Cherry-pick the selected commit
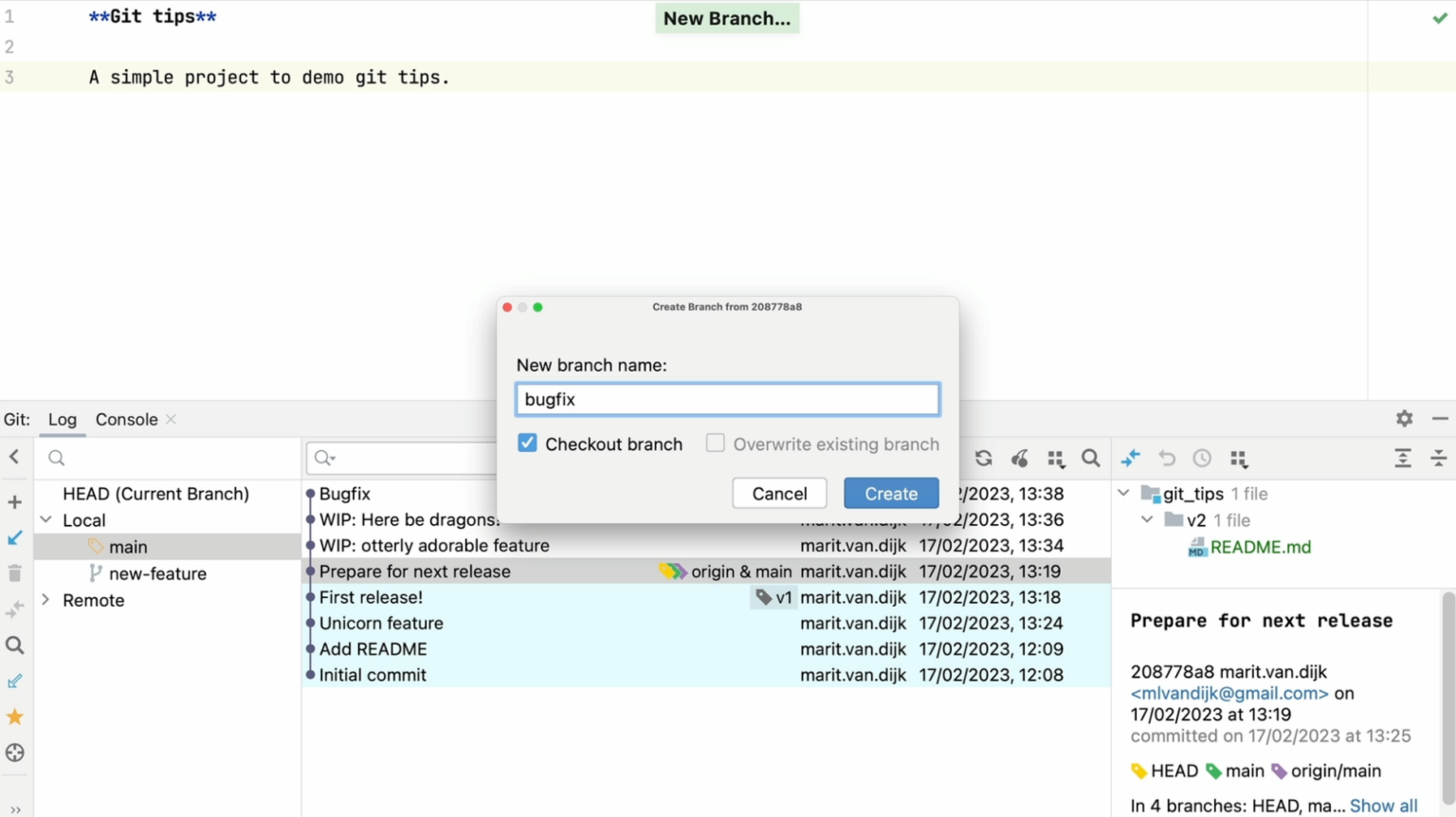This screenshot has width=1456, height=817. [1019, 458]
